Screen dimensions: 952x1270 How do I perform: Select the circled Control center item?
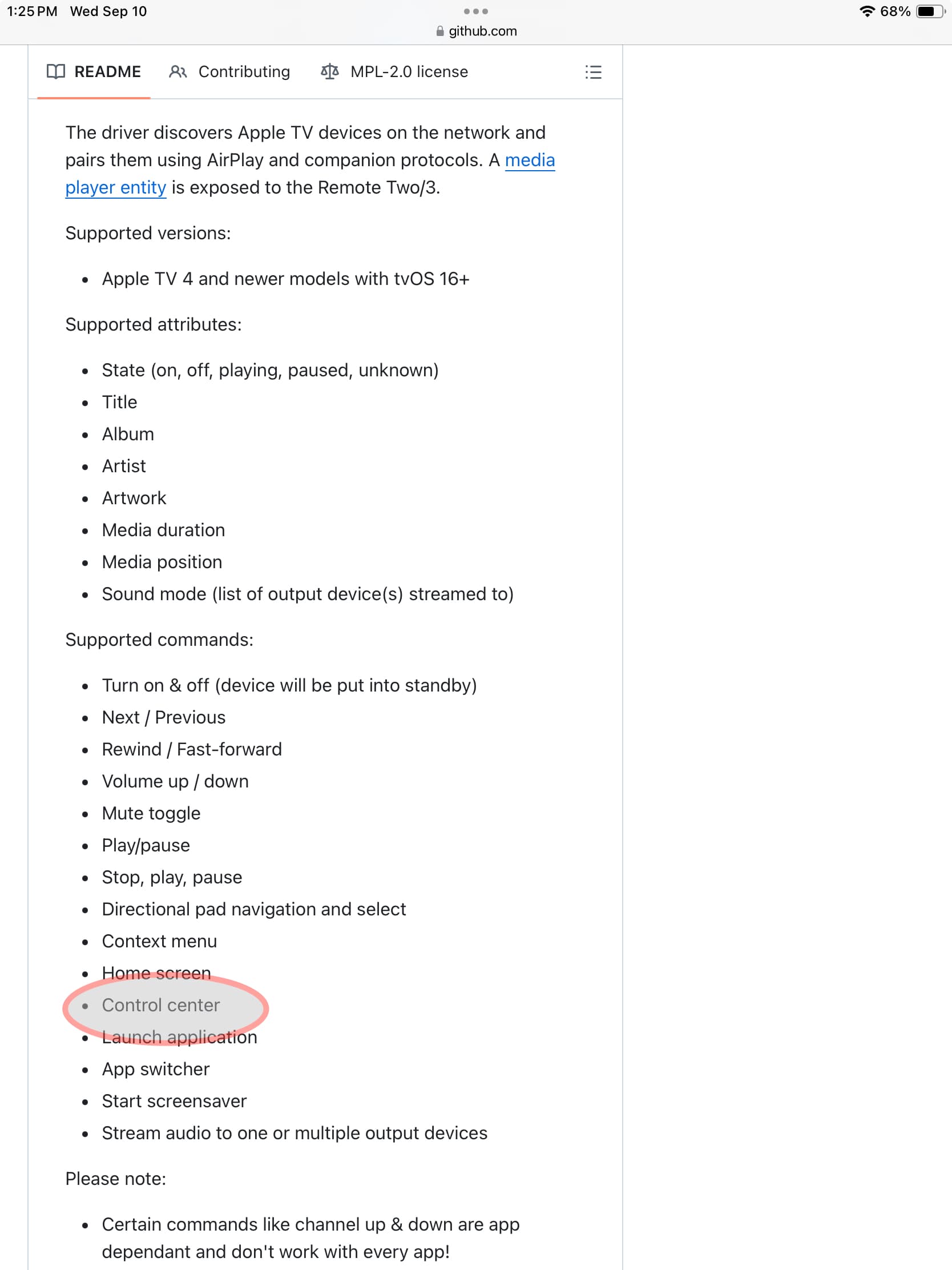click(162, 1005)
